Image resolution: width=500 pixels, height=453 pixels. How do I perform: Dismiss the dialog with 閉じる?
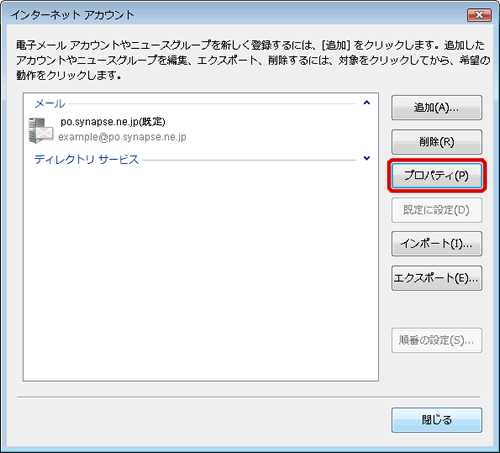[437, 420]
